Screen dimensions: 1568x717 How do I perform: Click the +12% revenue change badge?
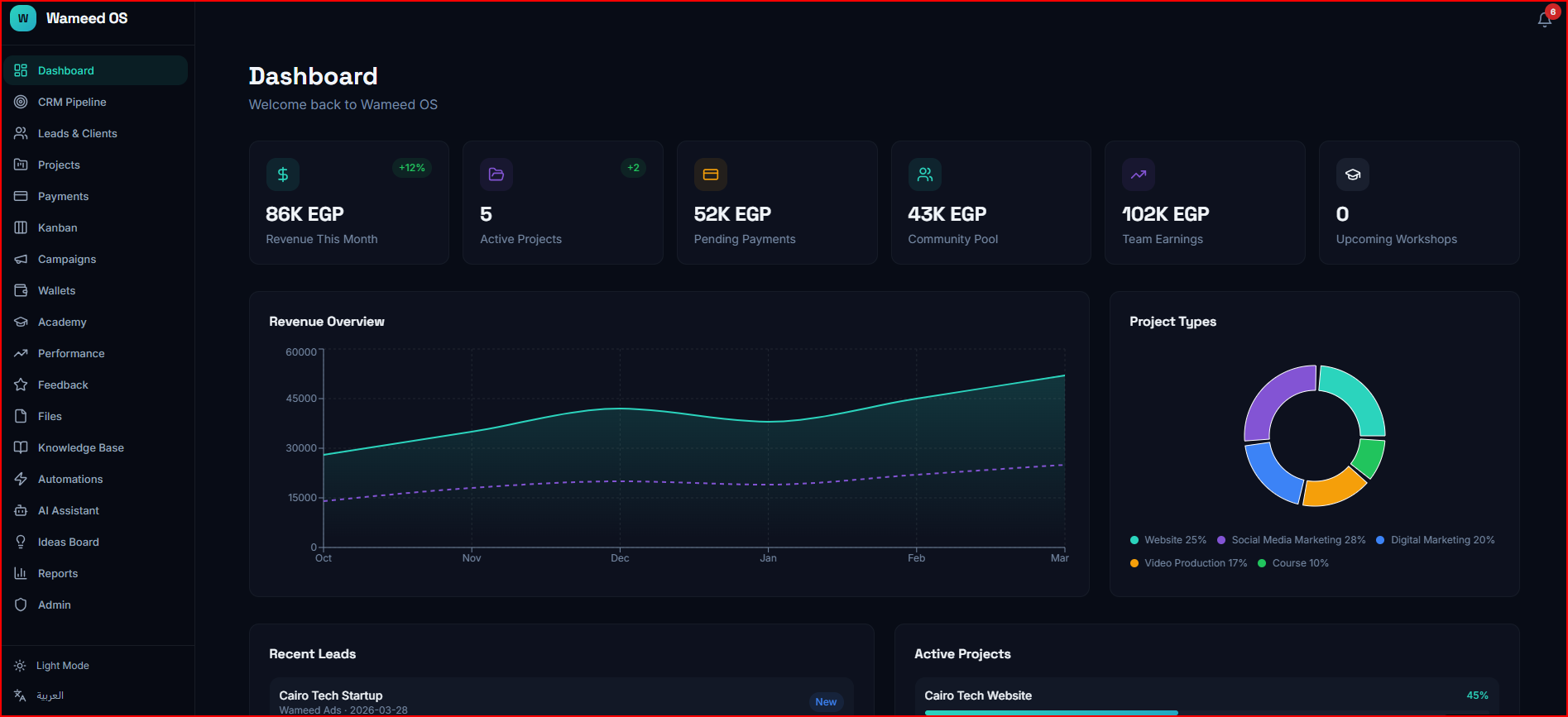[x=412, y=168]
